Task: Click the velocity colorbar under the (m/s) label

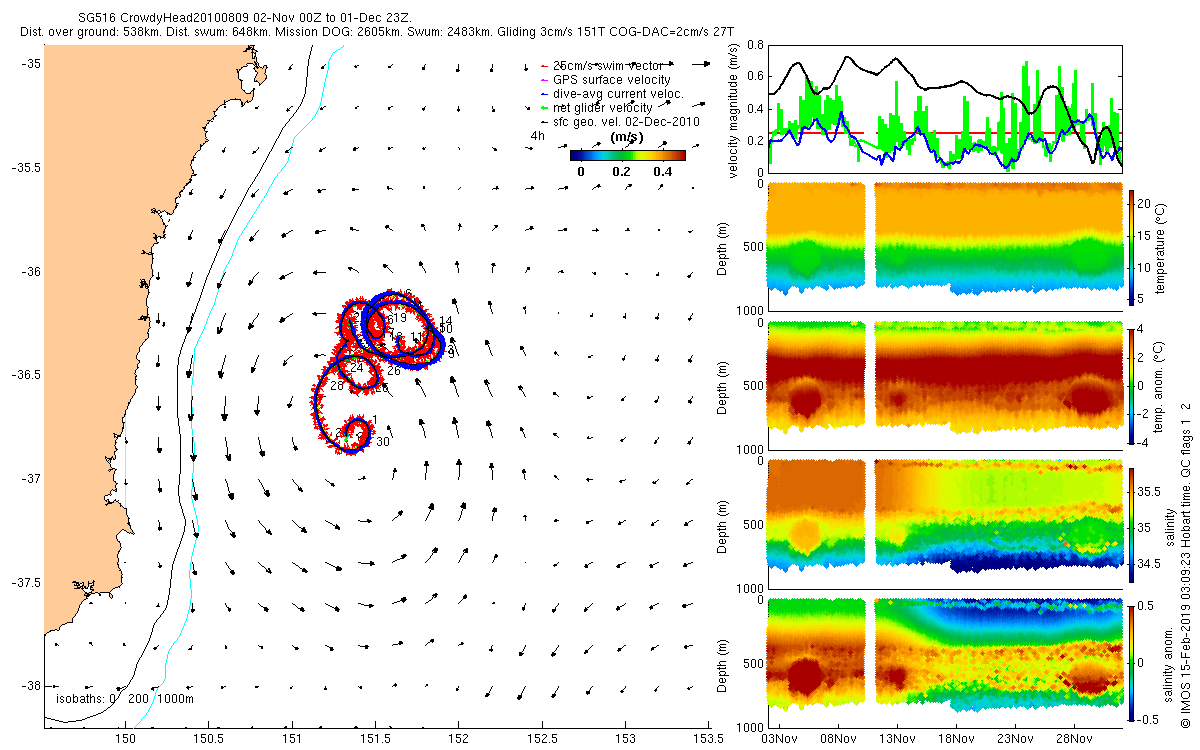Action: 627,155
